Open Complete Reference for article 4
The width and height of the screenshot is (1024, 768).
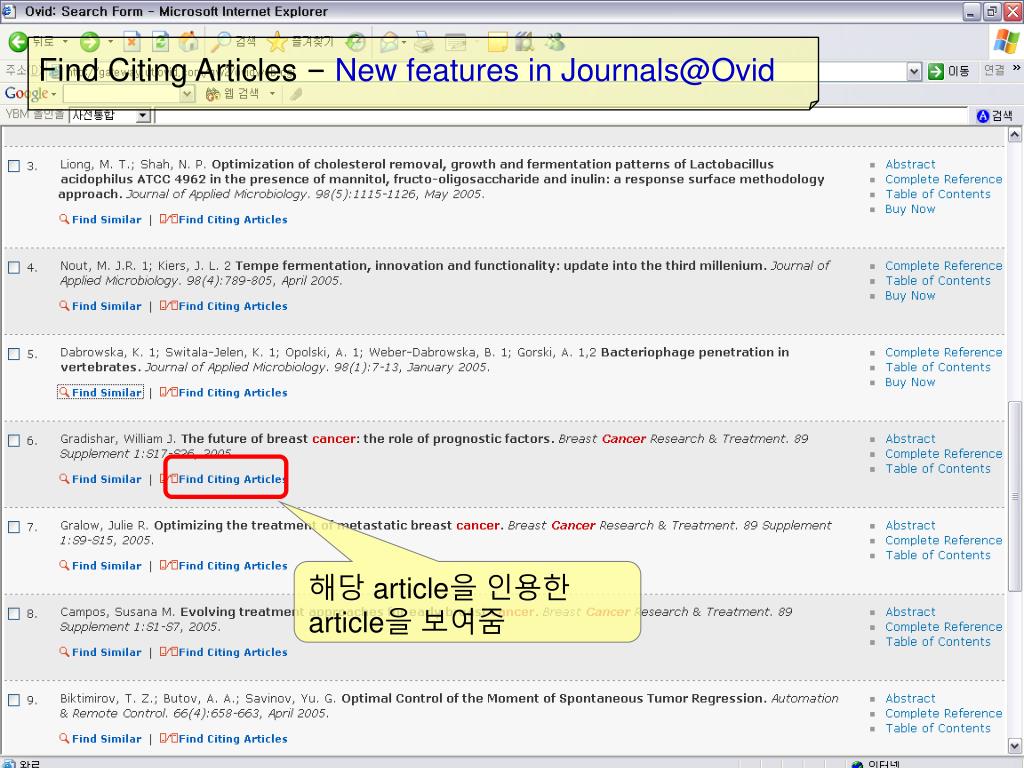tap(943, 266)
